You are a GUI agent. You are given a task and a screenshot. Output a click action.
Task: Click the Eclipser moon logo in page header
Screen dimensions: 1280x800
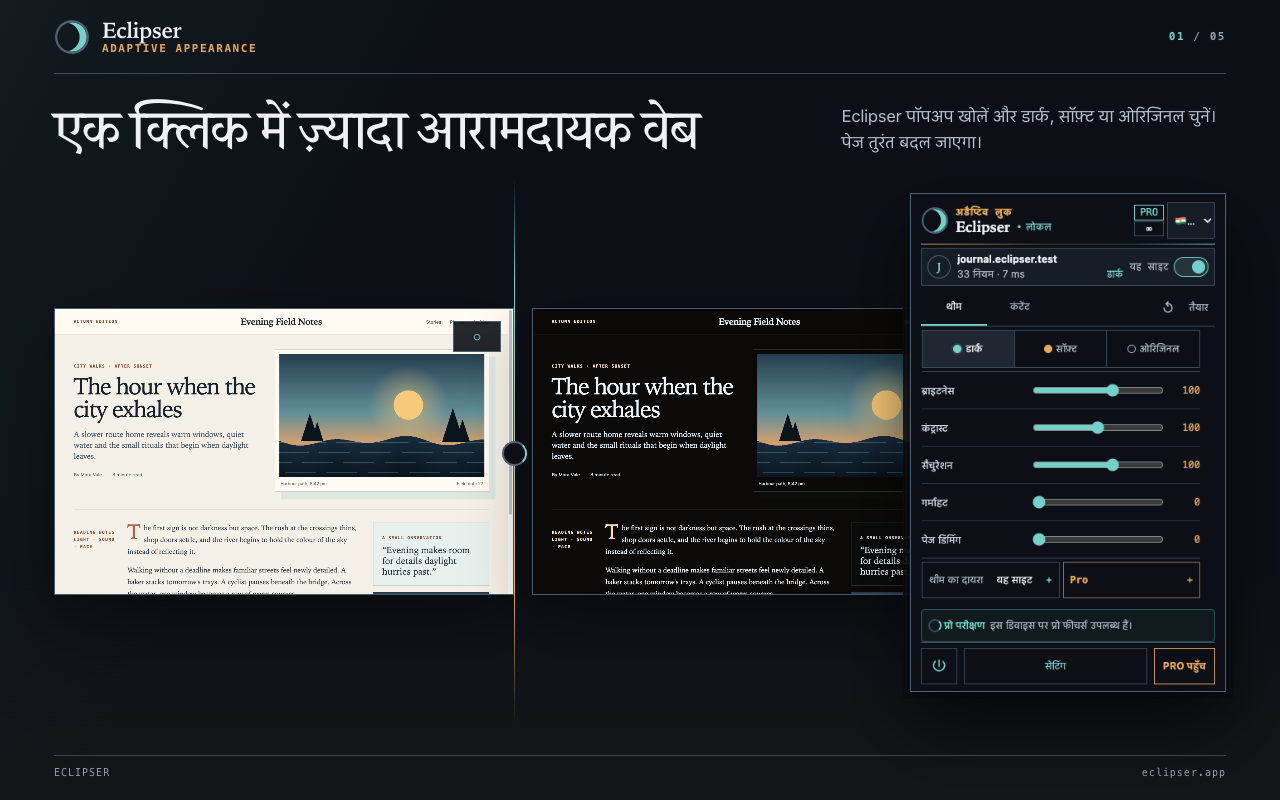click(72, 37)
